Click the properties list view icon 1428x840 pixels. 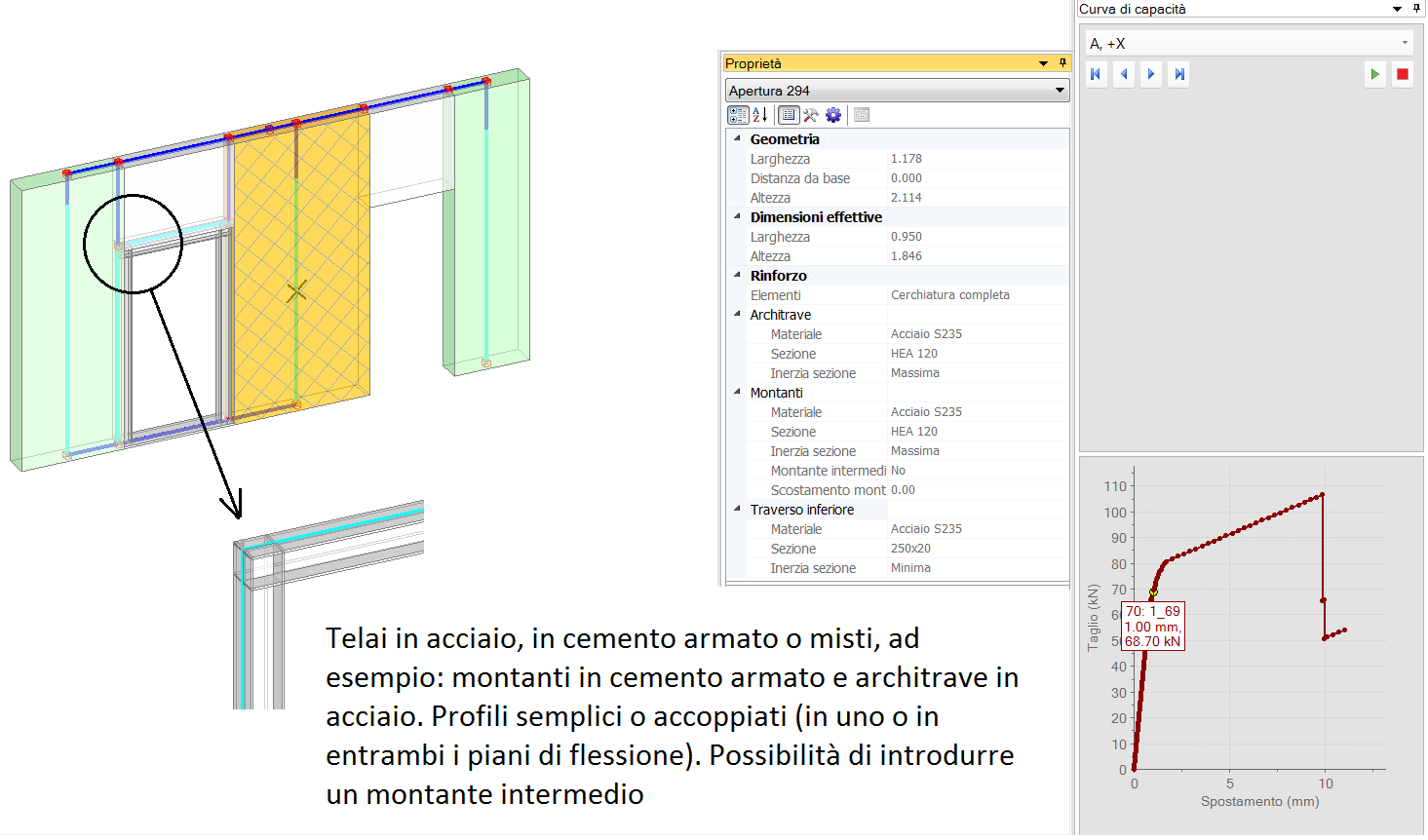tap(788, 115)
